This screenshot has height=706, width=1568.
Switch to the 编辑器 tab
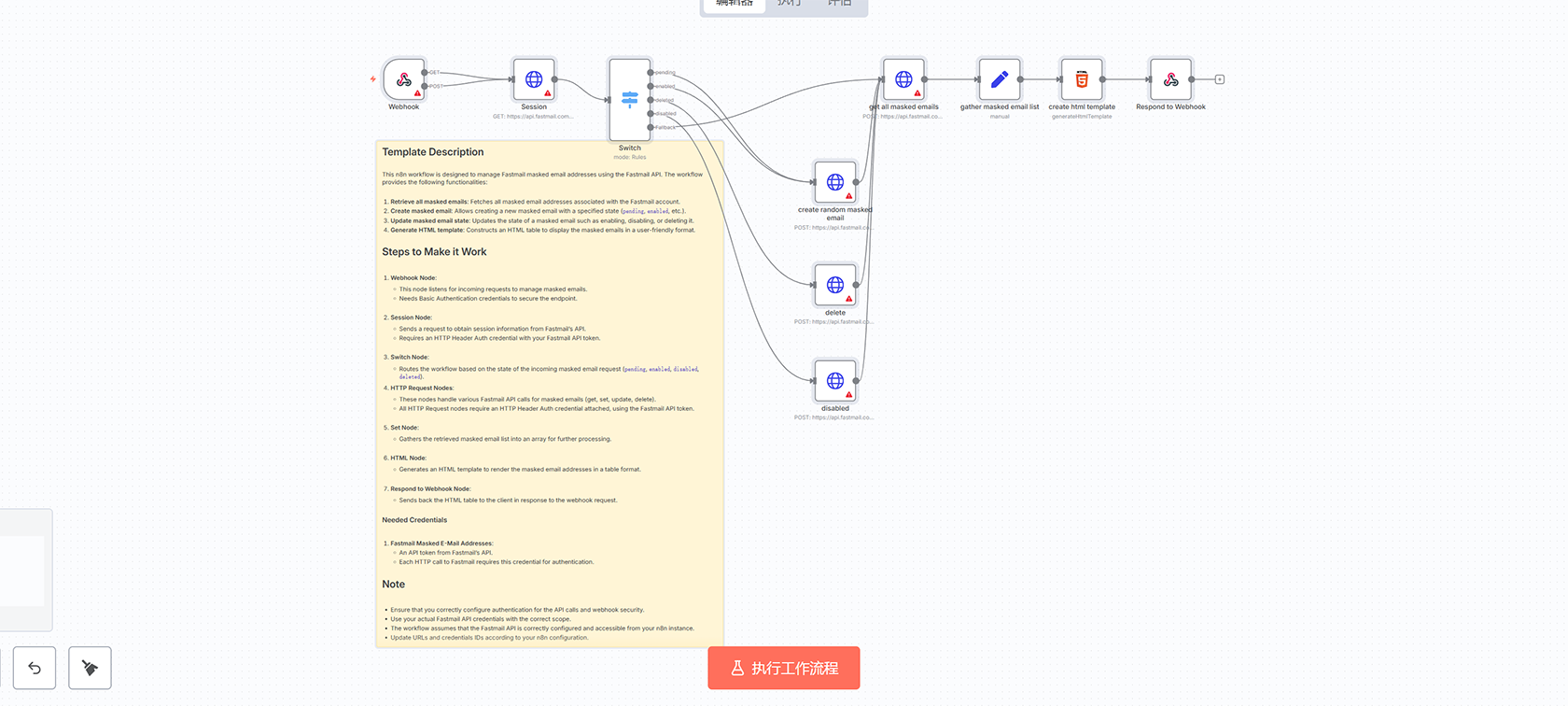click(x=735, y=4)
